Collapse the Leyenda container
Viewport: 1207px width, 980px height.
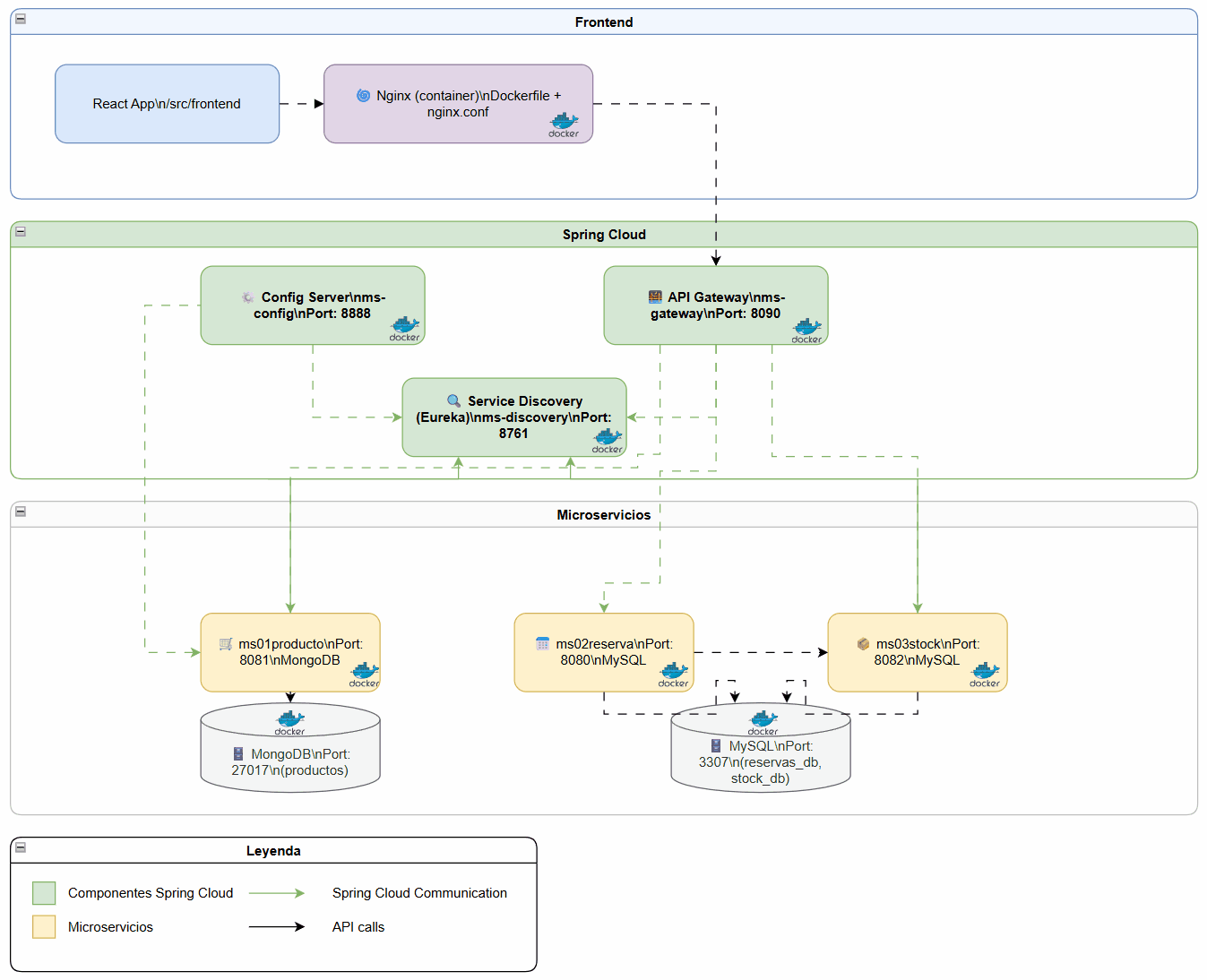pyautogui.click(x=21, y=847)
